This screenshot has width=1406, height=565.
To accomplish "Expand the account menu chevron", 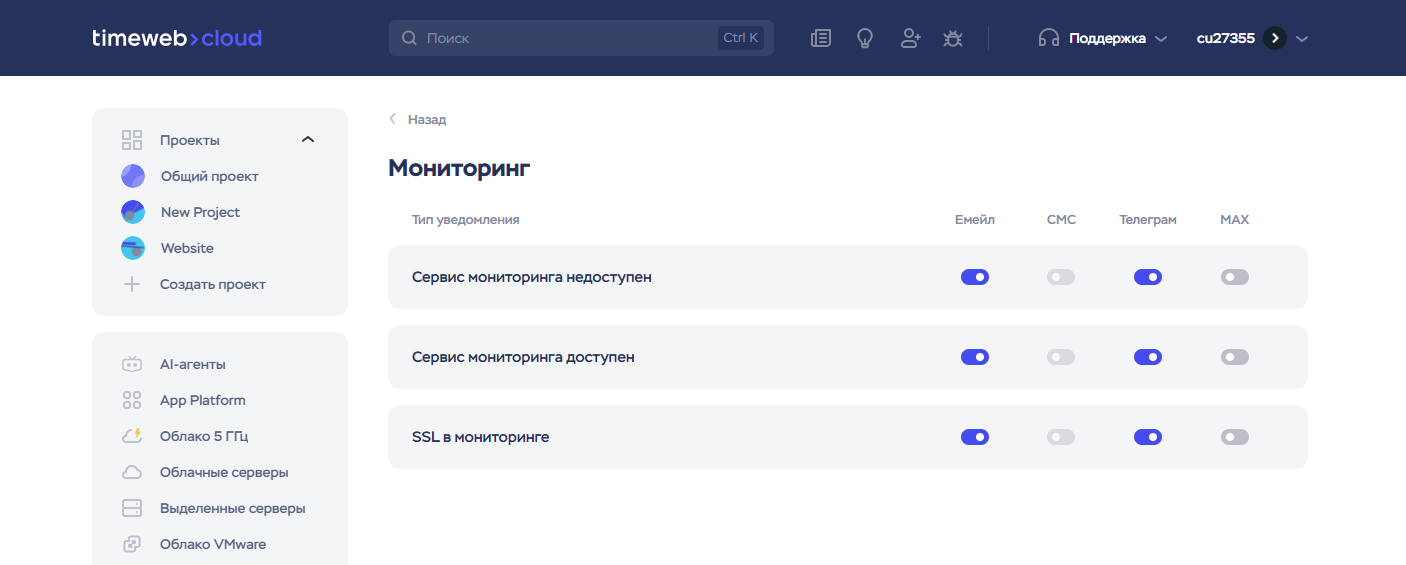I will click(x=1302, y=39).
